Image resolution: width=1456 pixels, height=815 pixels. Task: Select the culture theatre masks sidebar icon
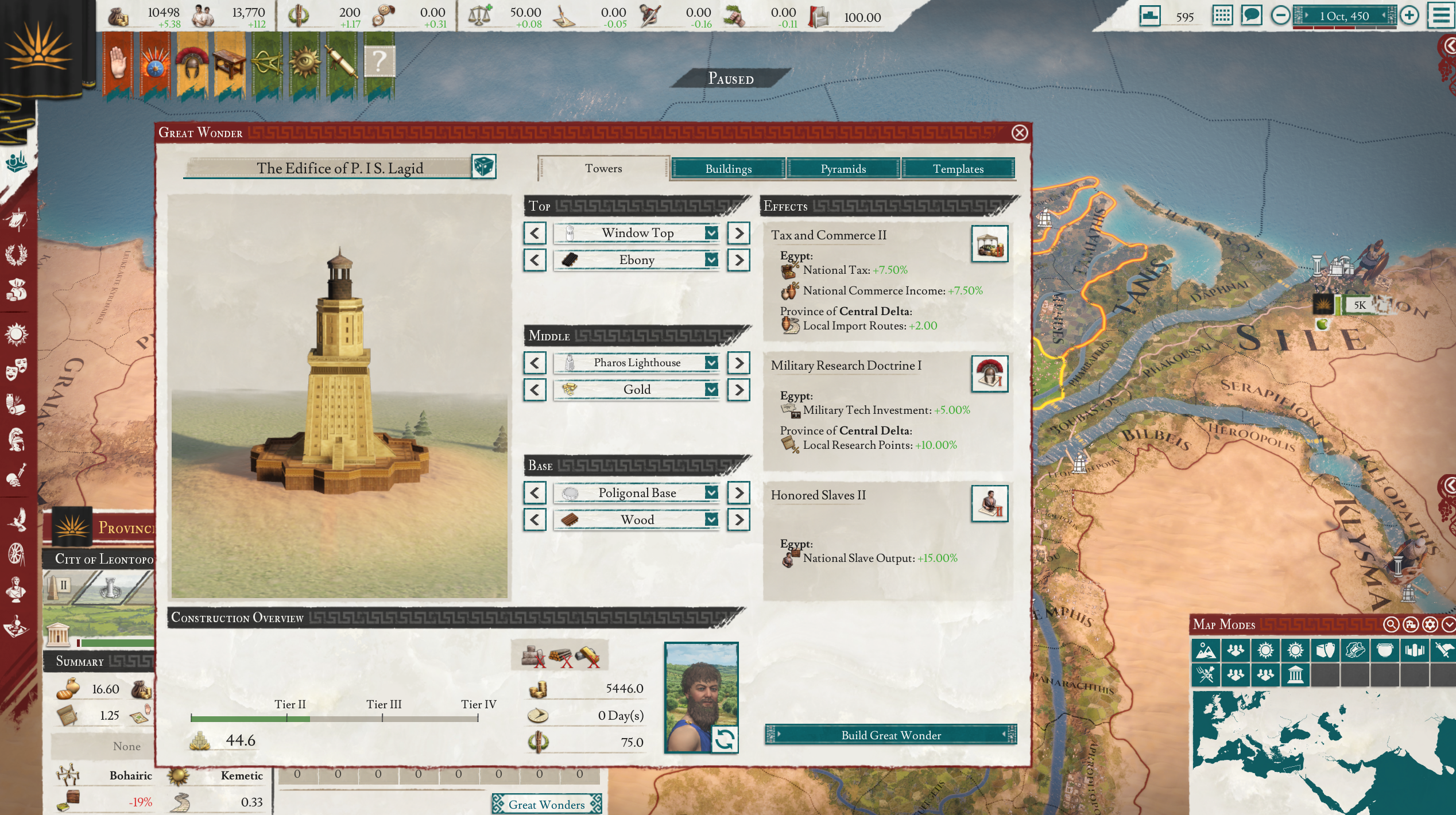point(16,370)
